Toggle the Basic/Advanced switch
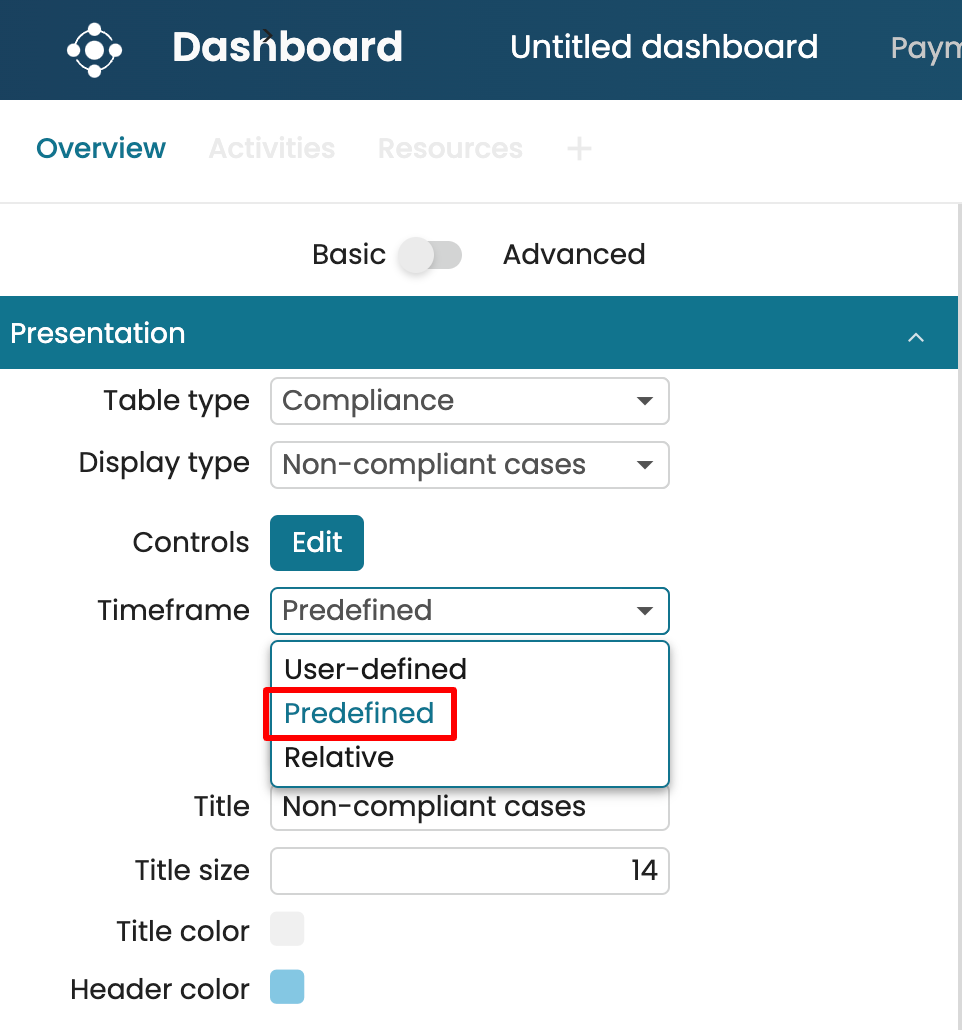Image resolution: width=962 pixels, height=1030 pixels. (431, 255)
